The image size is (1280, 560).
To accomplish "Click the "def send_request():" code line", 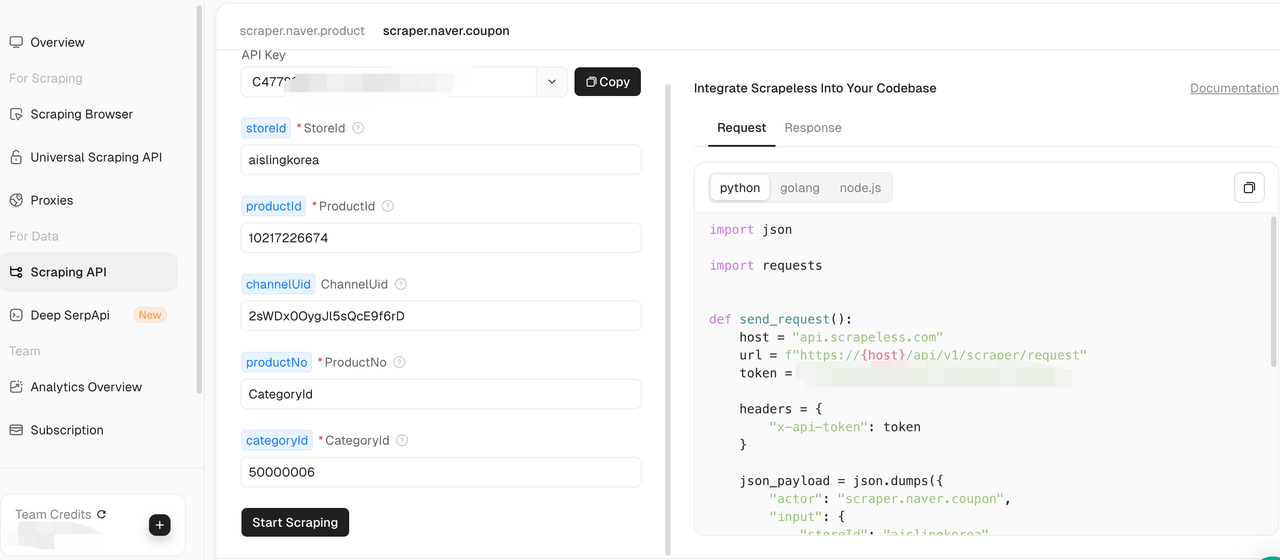I will click(780, 319).
